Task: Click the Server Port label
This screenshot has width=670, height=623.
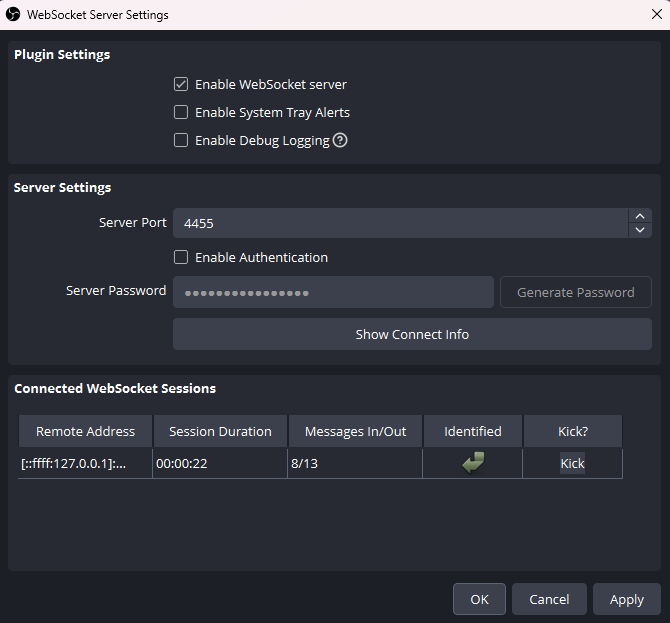Action: (132, 223)
